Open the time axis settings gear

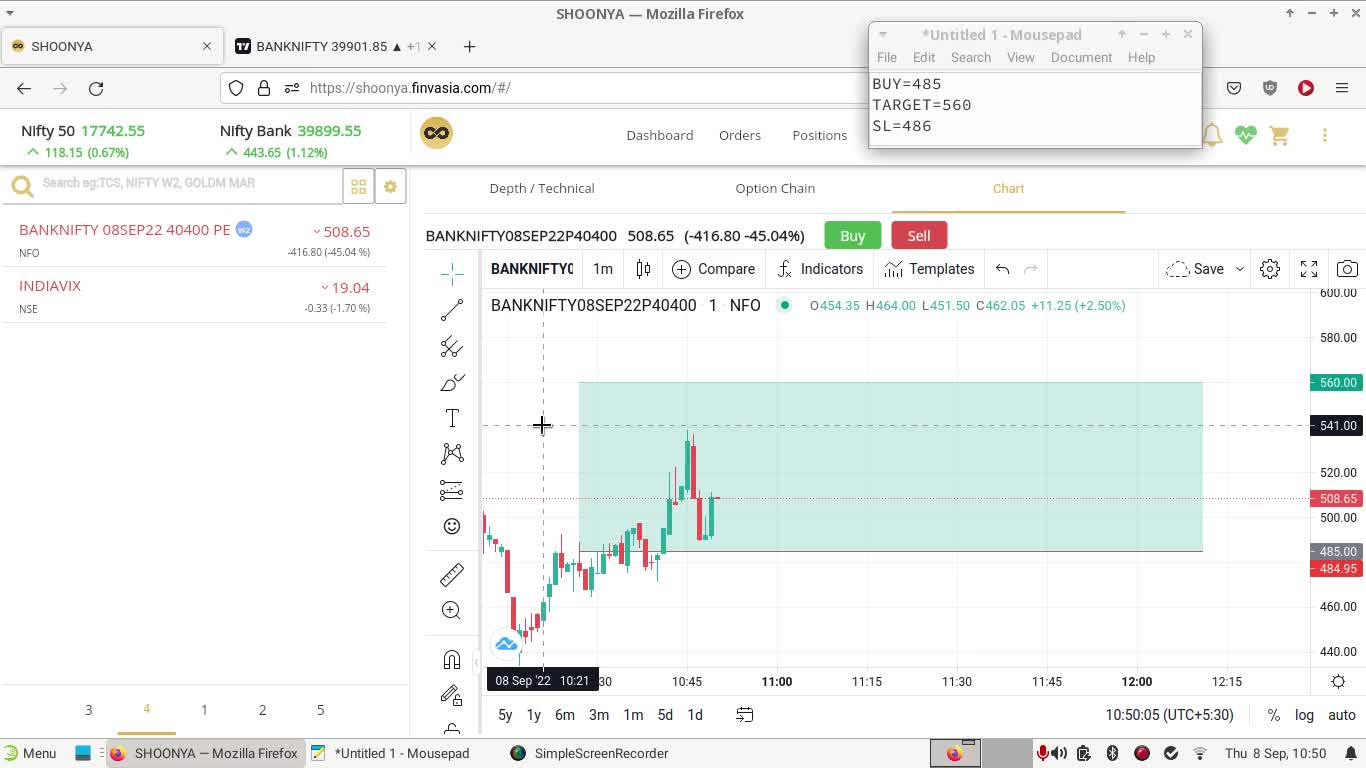[x=1338, y=682]
